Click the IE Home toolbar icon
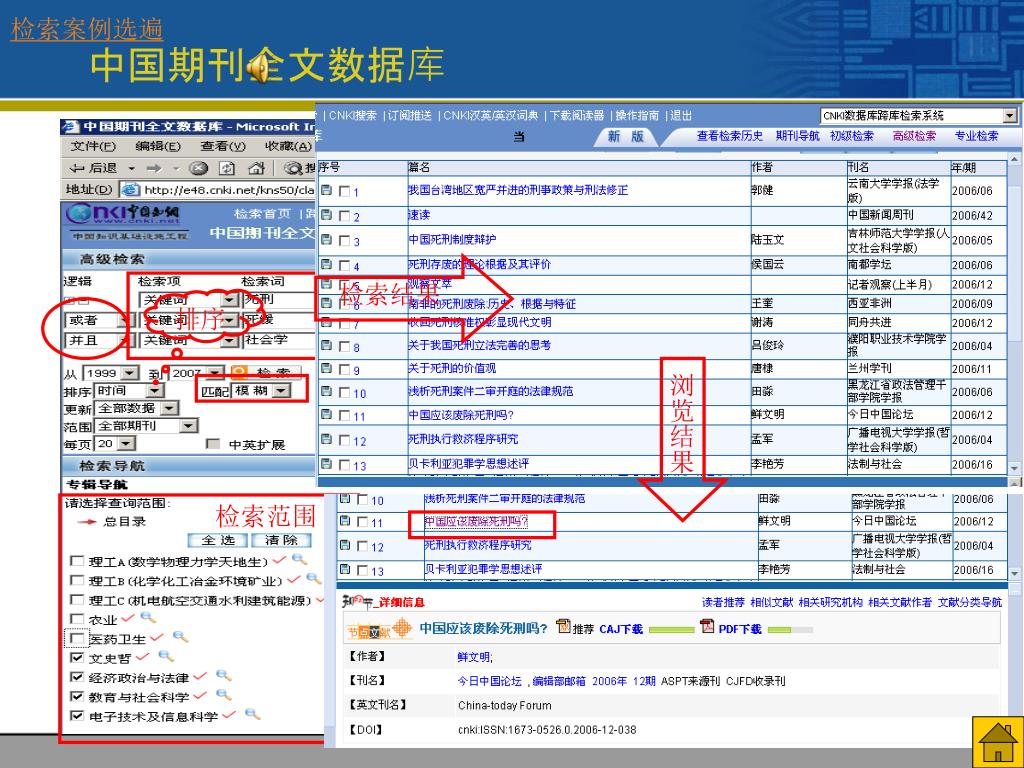Image resolution: width=1024 pixels, height=768 pixels. pos(256,168)
